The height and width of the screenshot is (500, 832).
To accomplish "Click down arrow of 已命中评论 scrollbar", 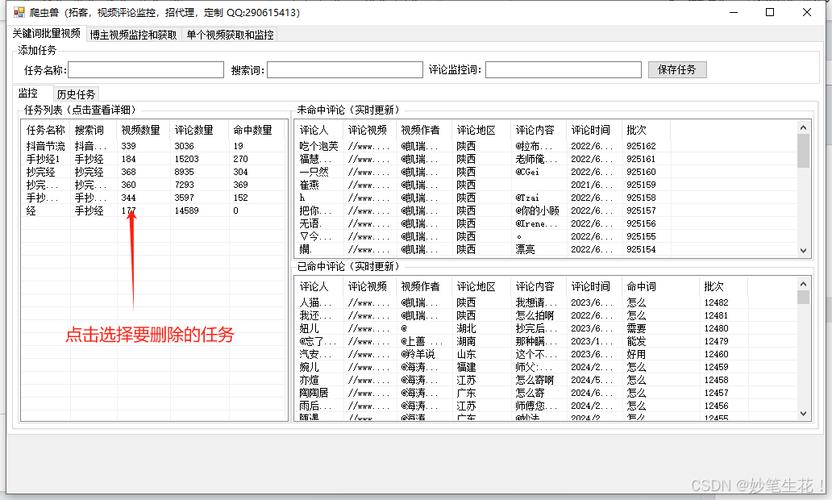I will [803, 413].
